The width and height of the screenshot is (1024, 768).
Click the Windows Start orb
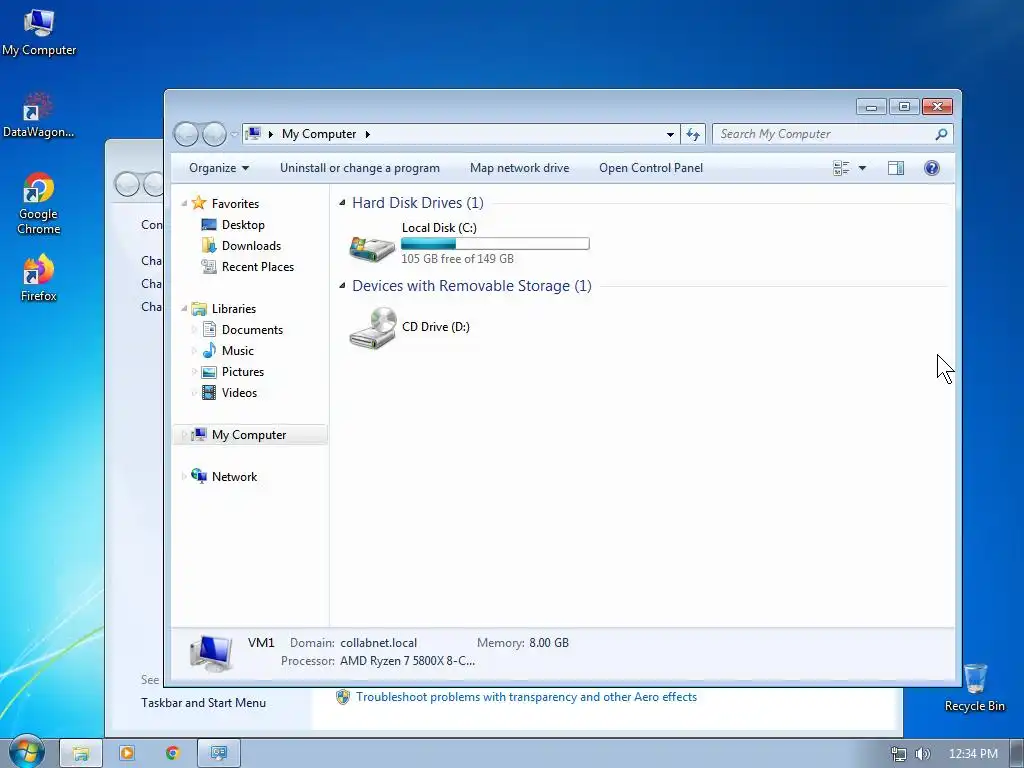pyautogui.click(x=26, y=752)
